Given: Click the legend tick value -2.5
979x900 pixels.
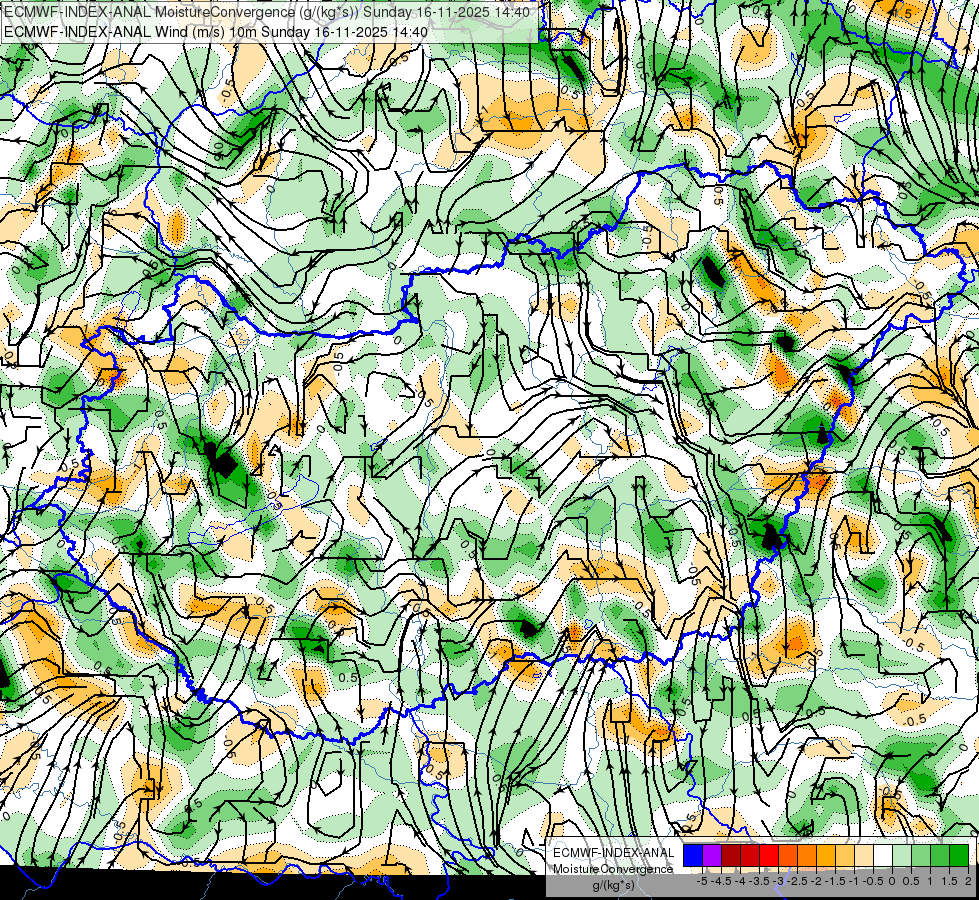Looking at the screenshot, I should tap(797, 881).
